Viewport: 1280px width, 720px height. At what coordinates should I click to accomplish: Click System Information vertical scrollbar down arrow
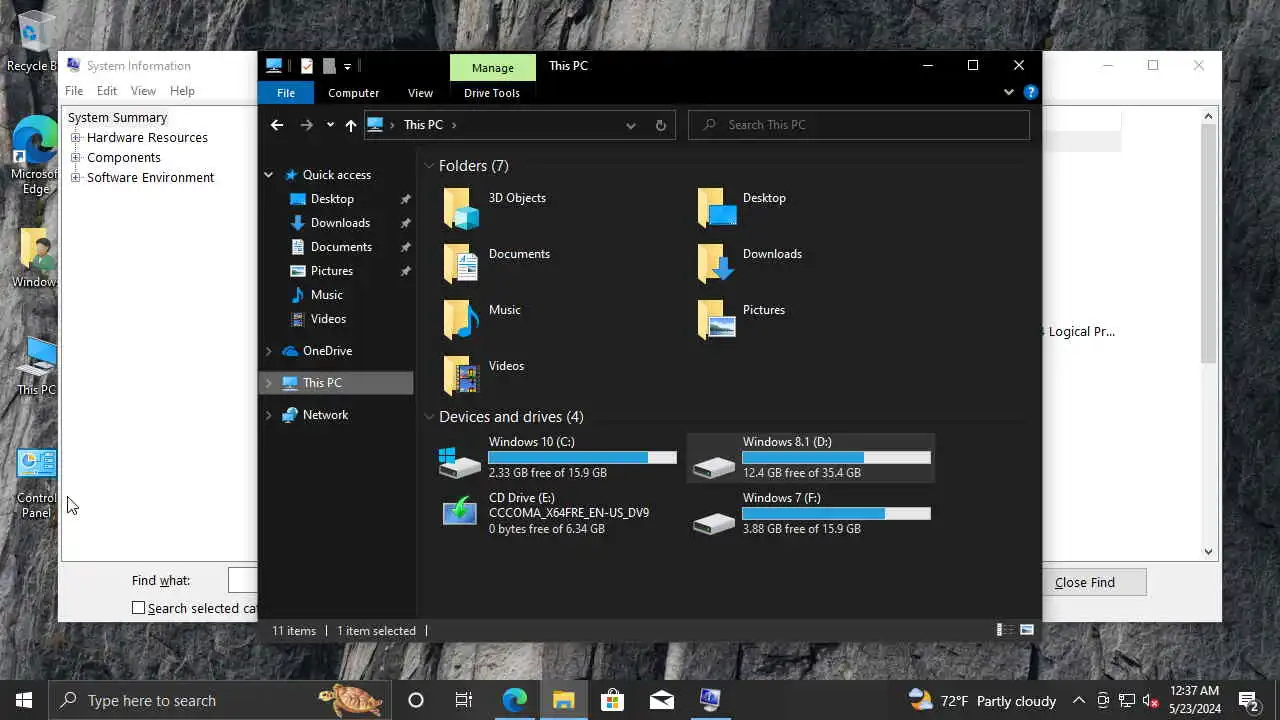coord(1209,551)
